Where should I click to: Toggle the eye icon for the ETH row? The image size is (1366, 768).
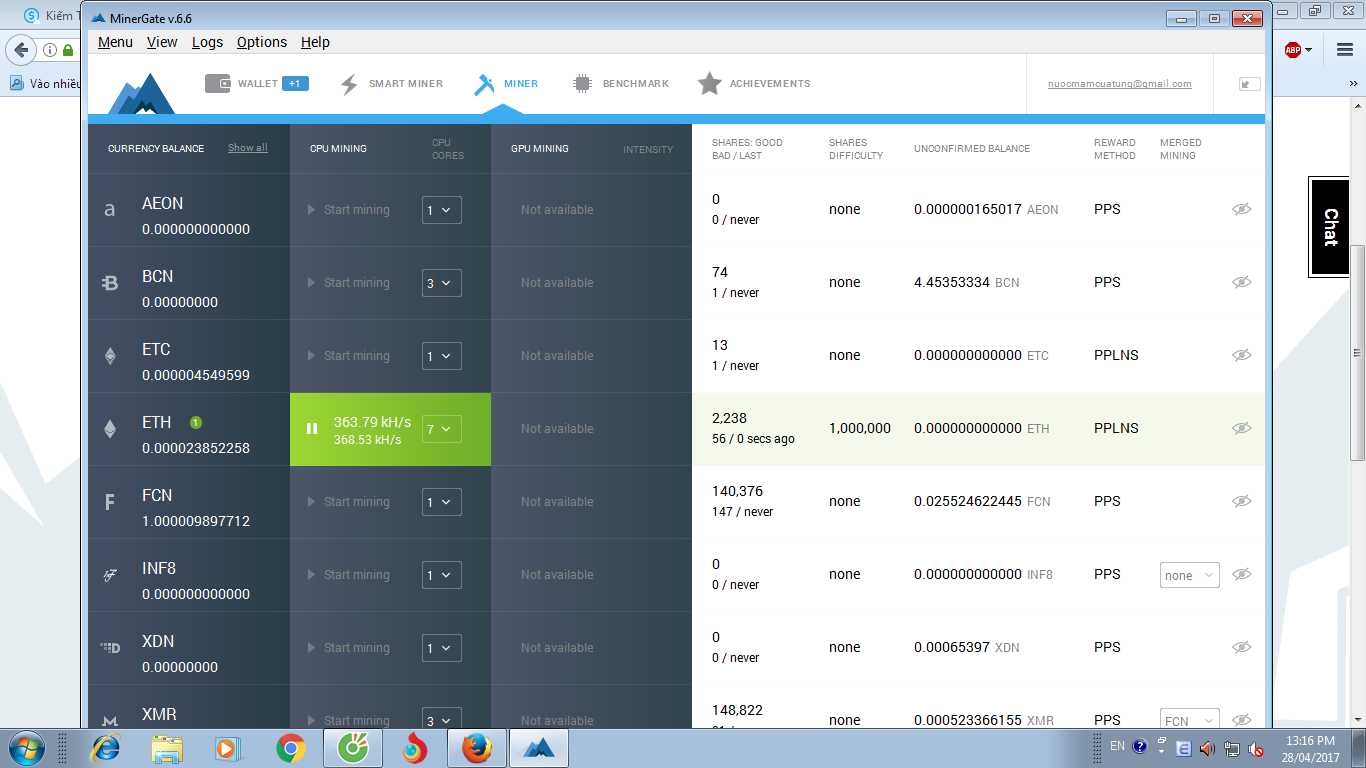click(1242, 428)
